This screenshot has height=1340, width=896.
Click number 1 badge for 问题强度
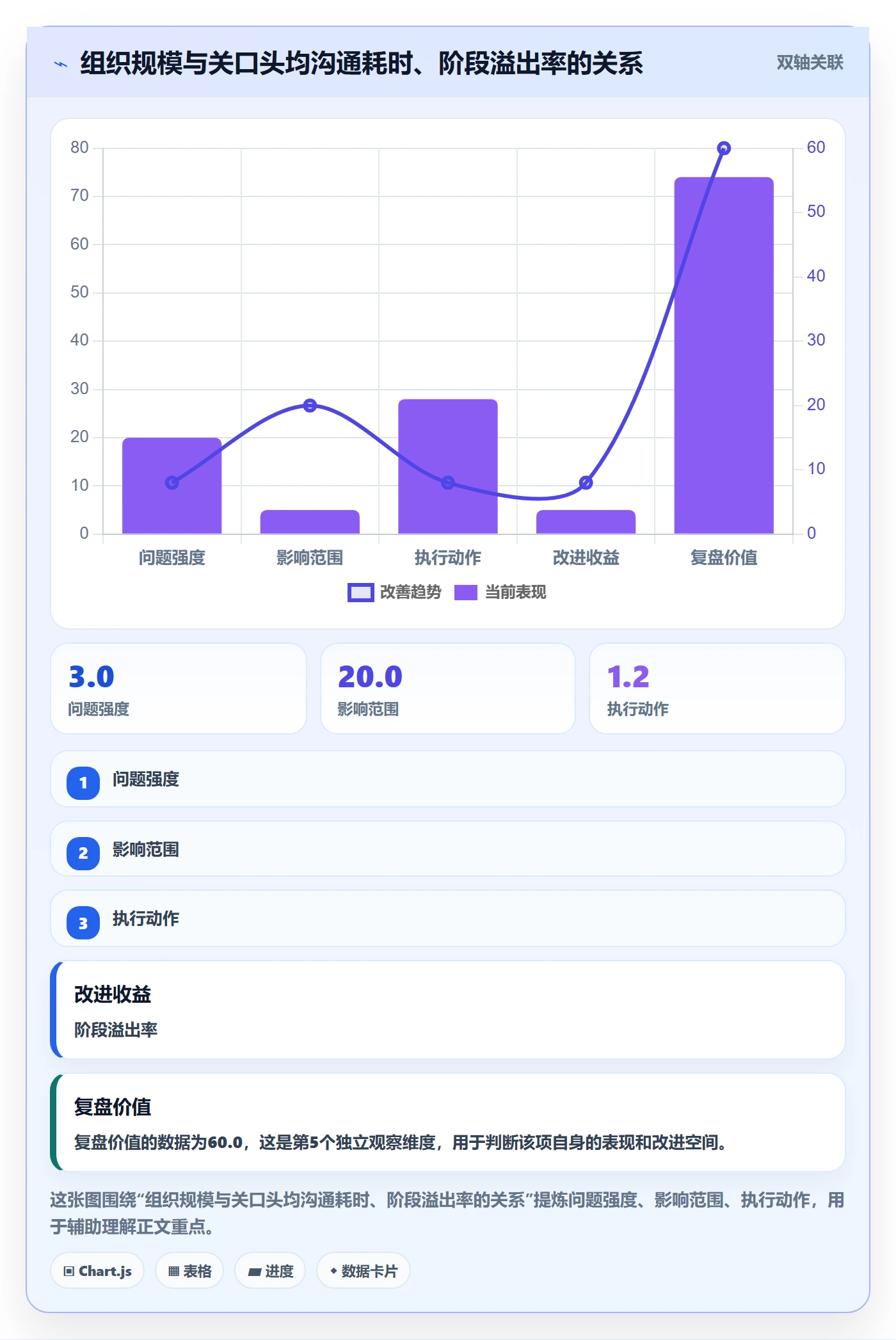[83, 783]
